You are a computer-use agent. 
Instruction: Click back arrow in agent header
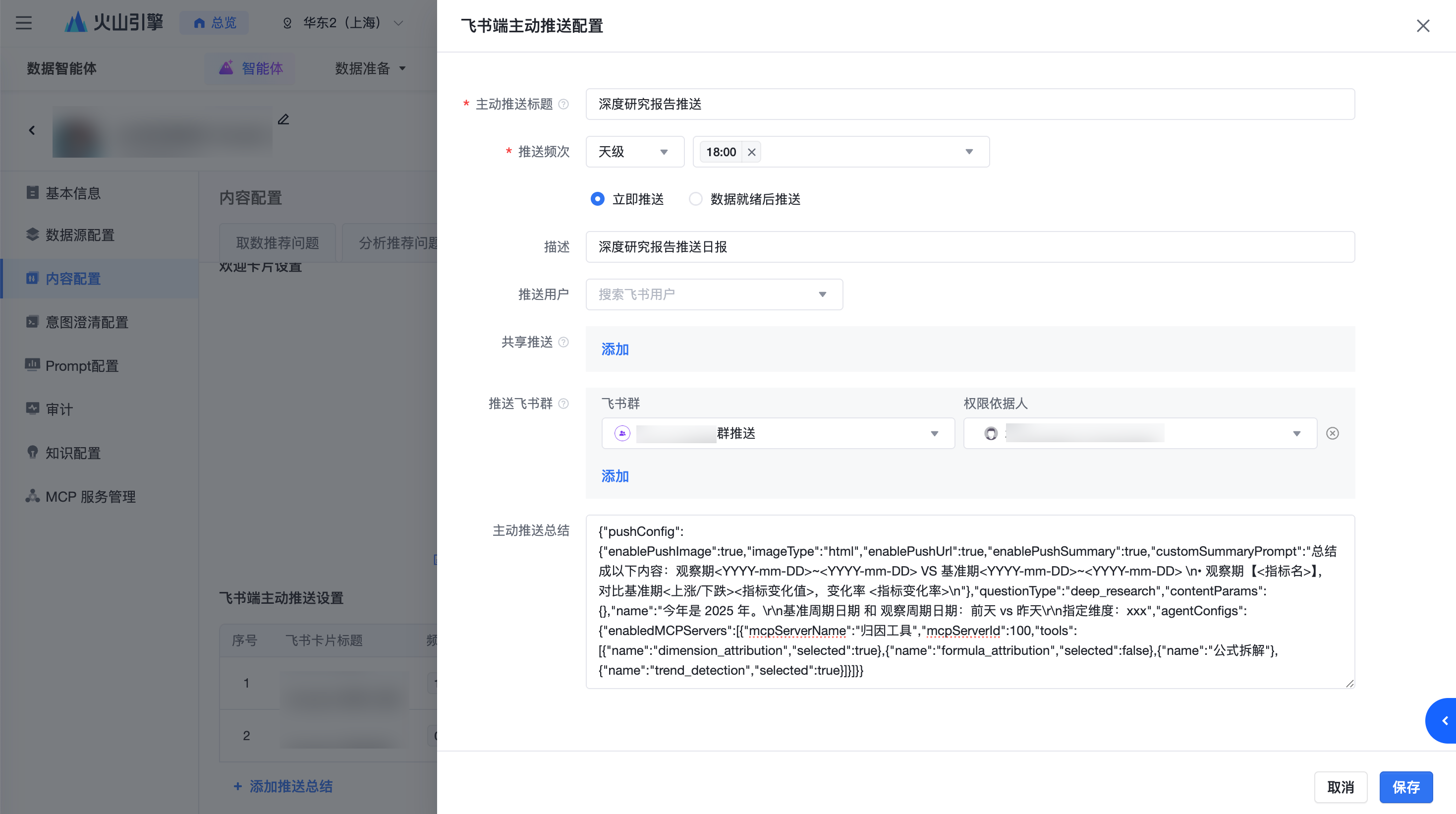click(32, 130)
